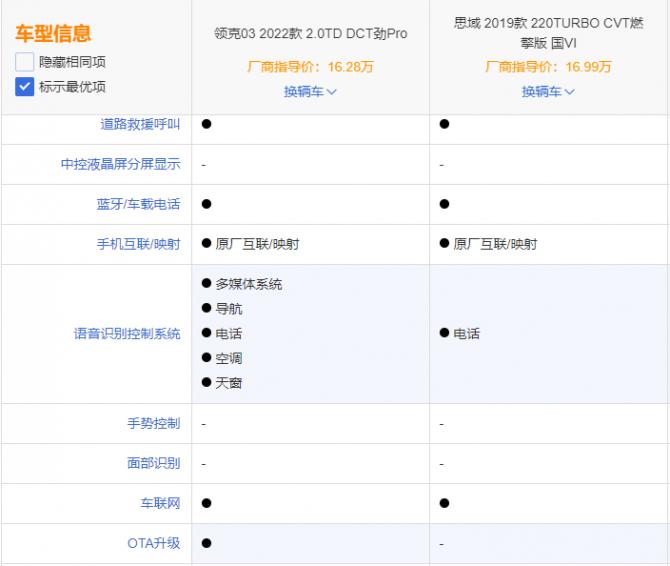Open 换辆车 dropdown under 思域
This screenshot has width=670, height=566.
pos(548,91)
